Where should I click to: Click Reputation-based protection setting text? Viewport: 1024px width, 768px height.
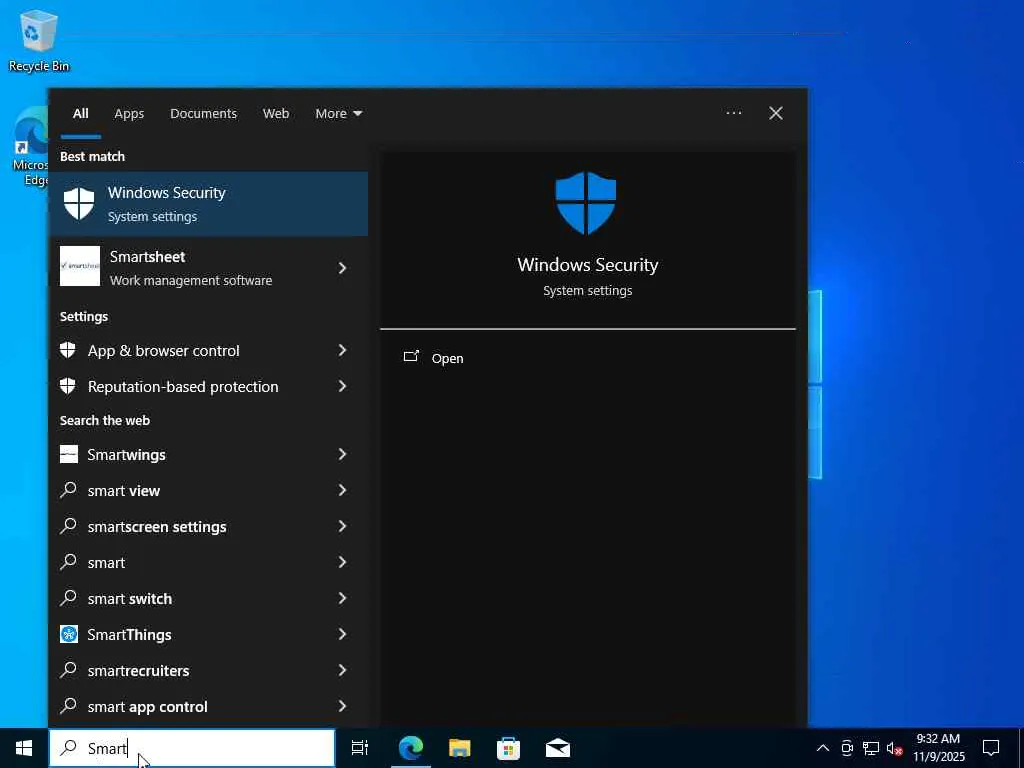183,387
